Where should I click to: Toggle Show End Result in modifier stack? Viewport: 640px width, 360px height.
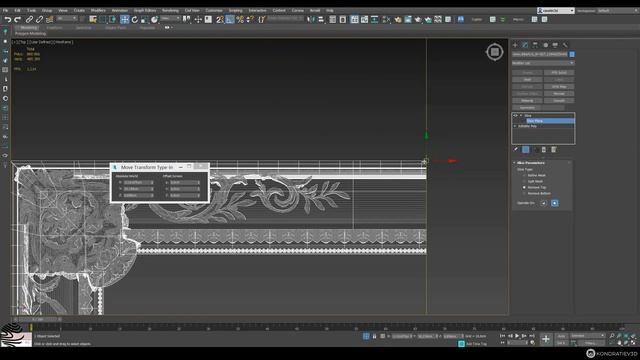(x=526, y=150)
